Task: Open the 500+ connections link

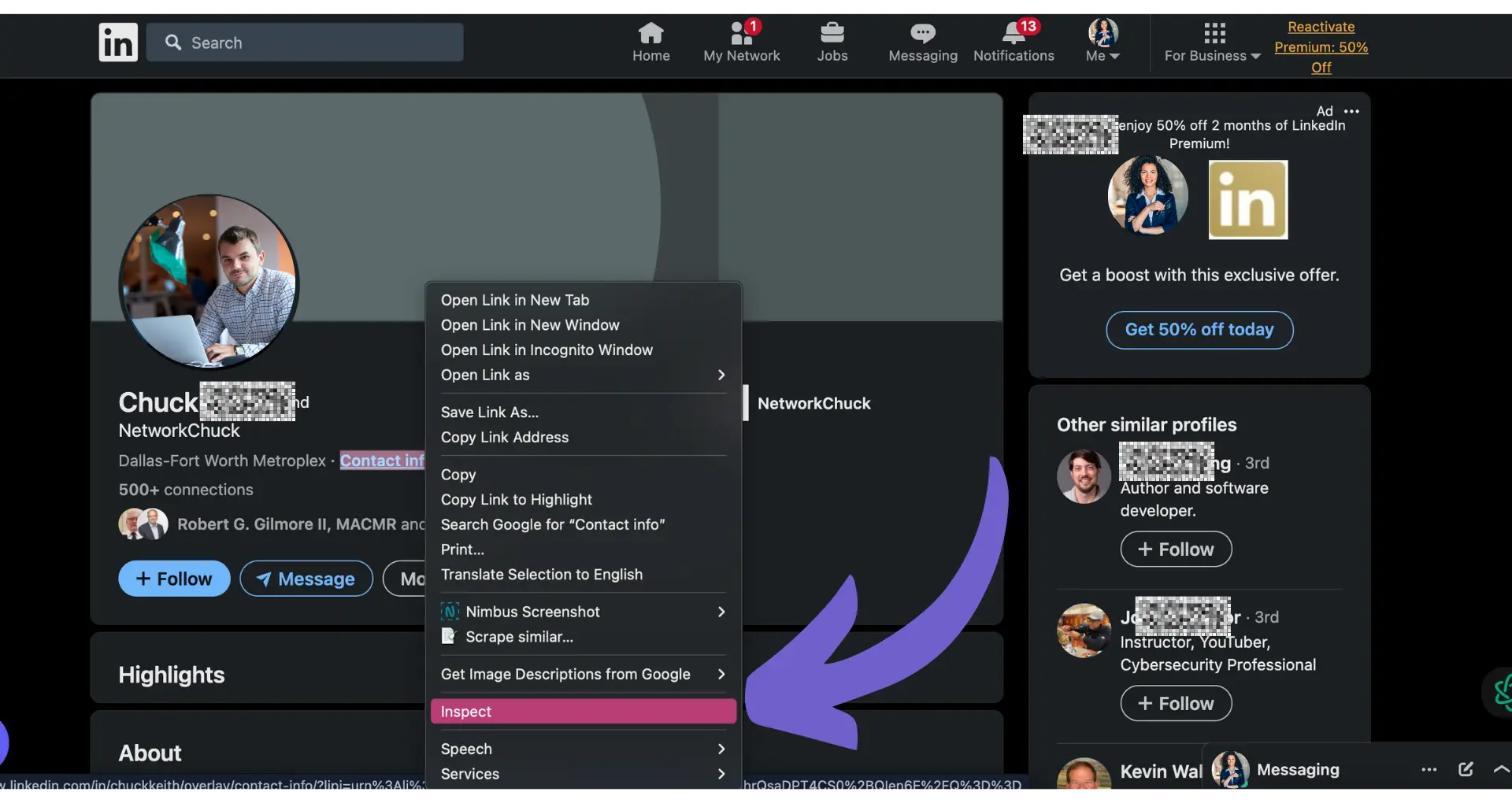Action: [x=186, y=490]
